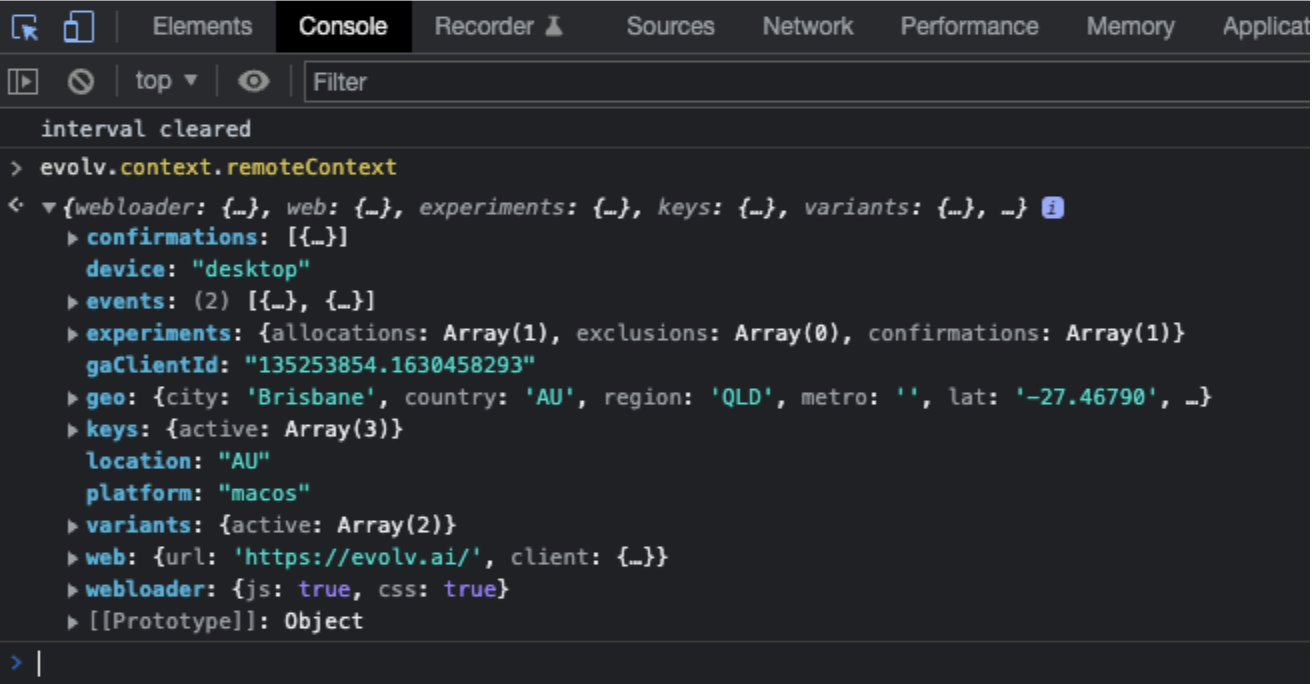Screen dimensions: 1312x684
Task: Toggle the device toolbar icon
Action: click(78, 27)
